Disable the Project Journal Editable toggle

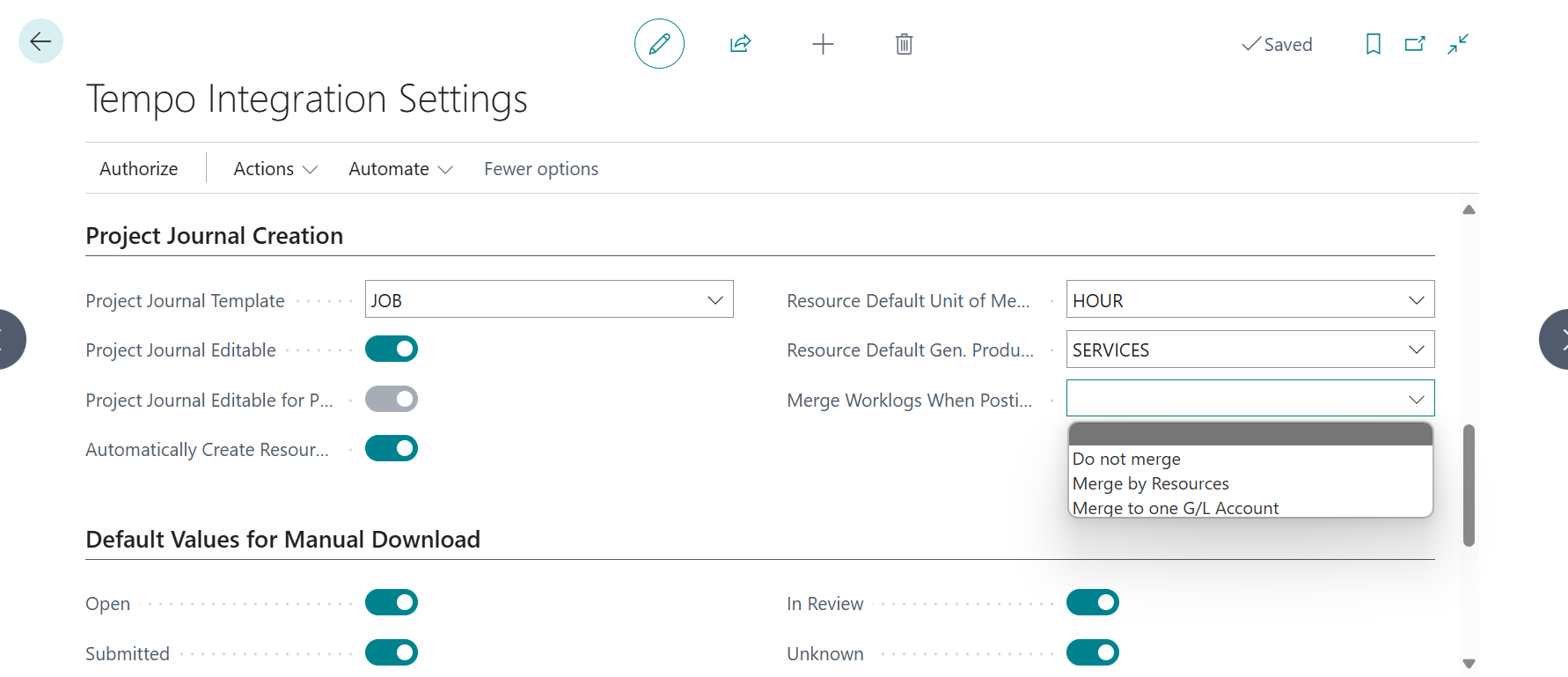click(392, 350)
